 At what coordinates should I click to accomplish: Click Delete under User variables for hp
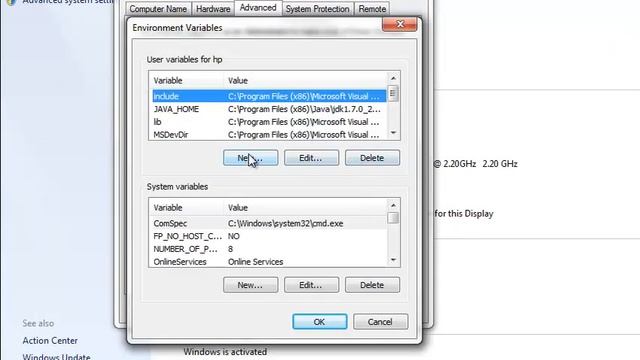[372, 158]
